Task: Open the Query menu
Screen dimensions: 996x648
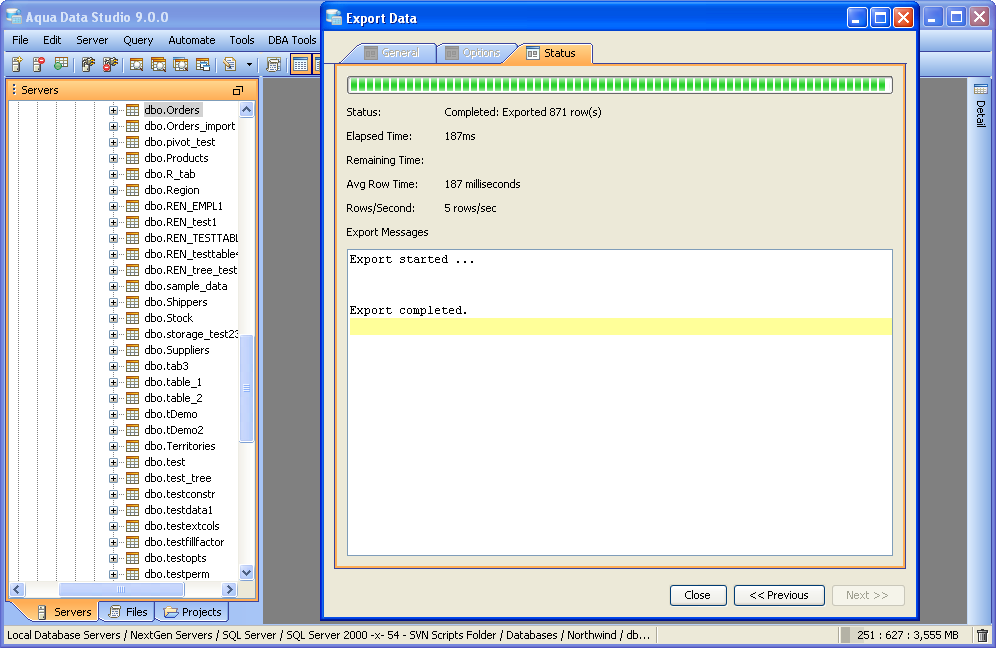Action: tap(138, 40)
